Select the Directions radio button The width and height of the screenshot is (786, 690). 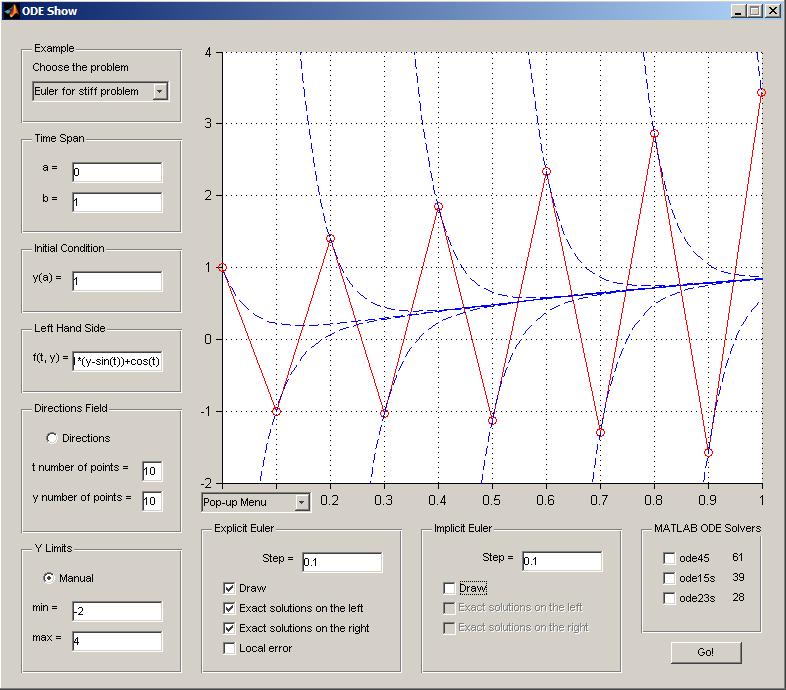coord(52,438)
